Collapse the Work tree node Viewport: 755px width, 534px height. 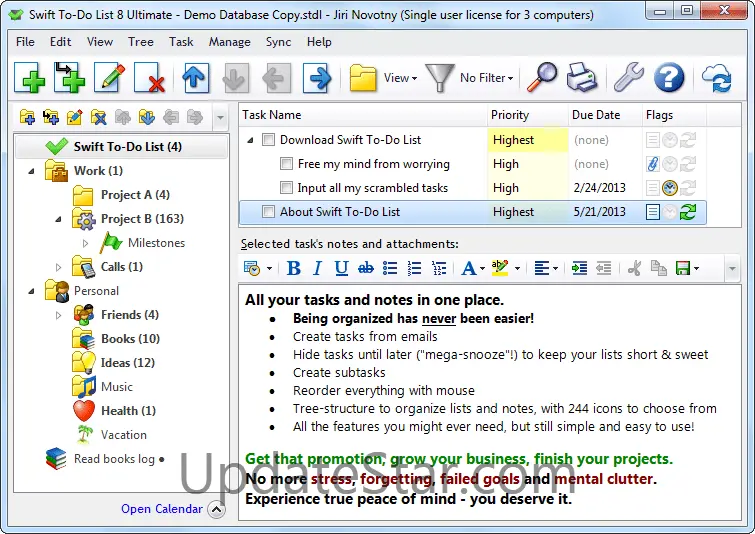tap(32, 171)
